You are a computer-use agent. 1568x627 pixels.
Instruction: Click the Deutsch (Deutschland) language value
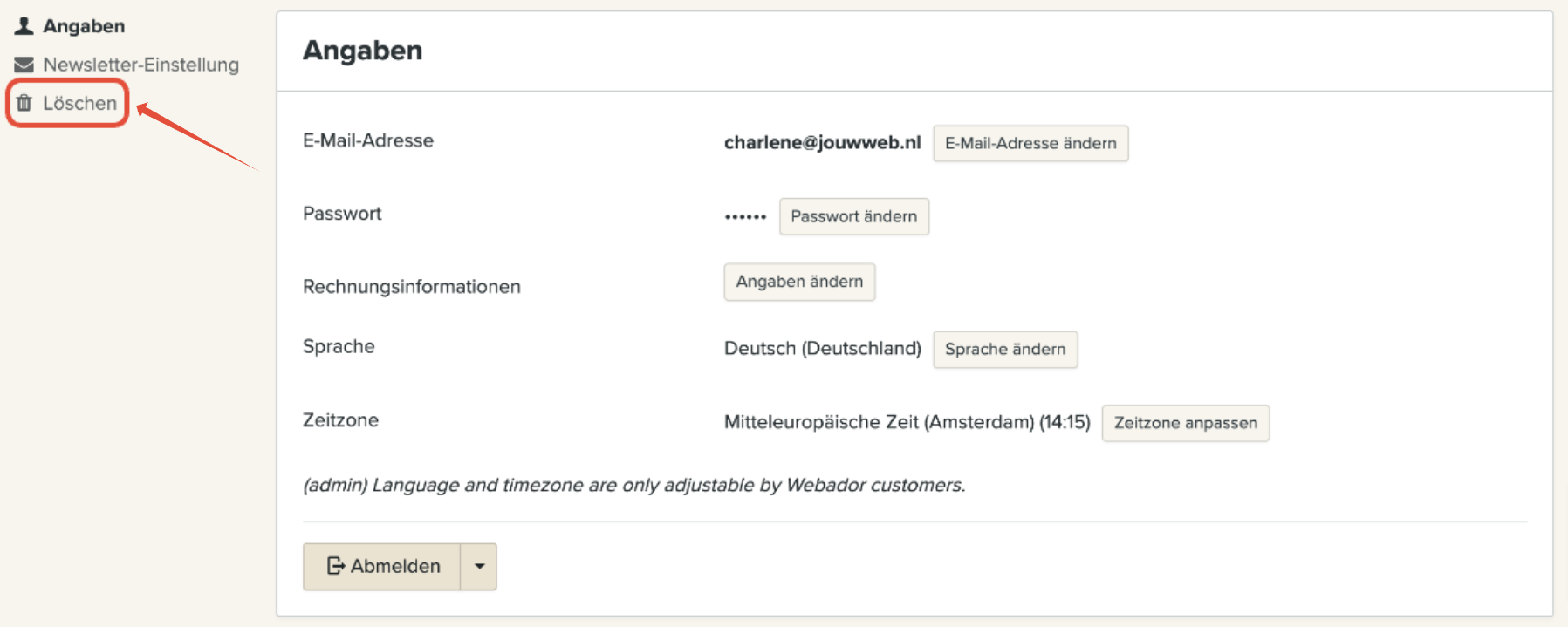pos(822,348)
